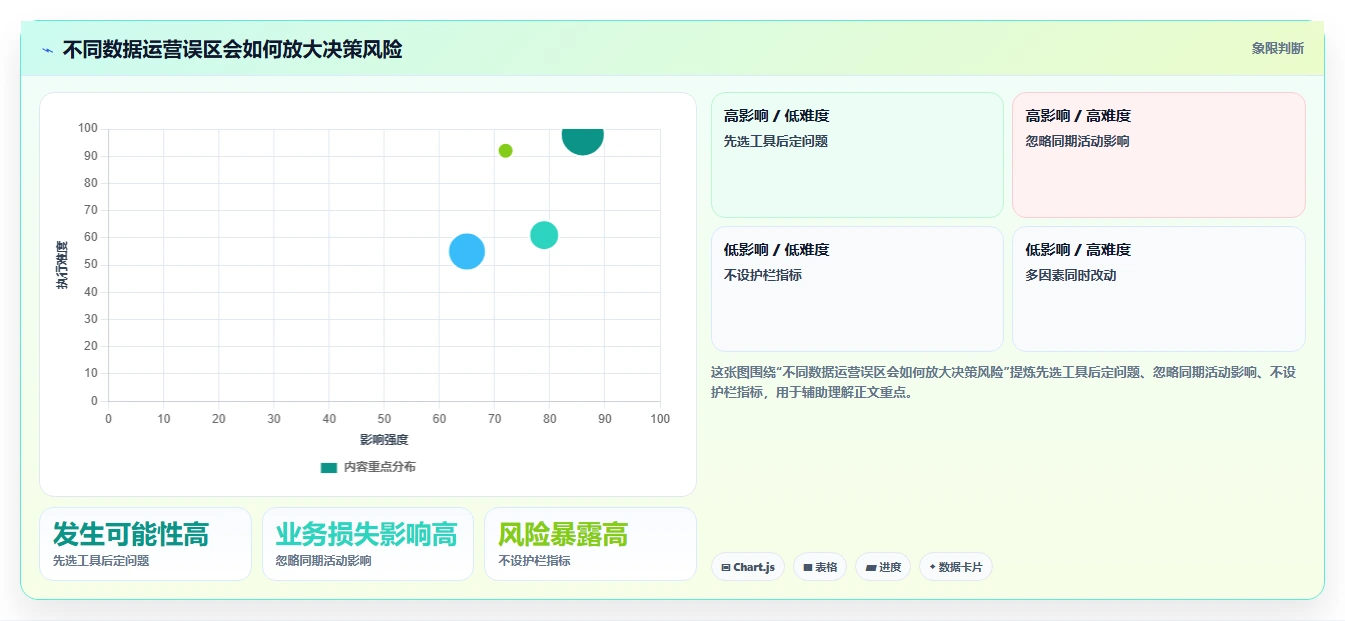Click the 数据卡片 tag chip
This screenshot has width=1345, height=621.
click(956, 567)
